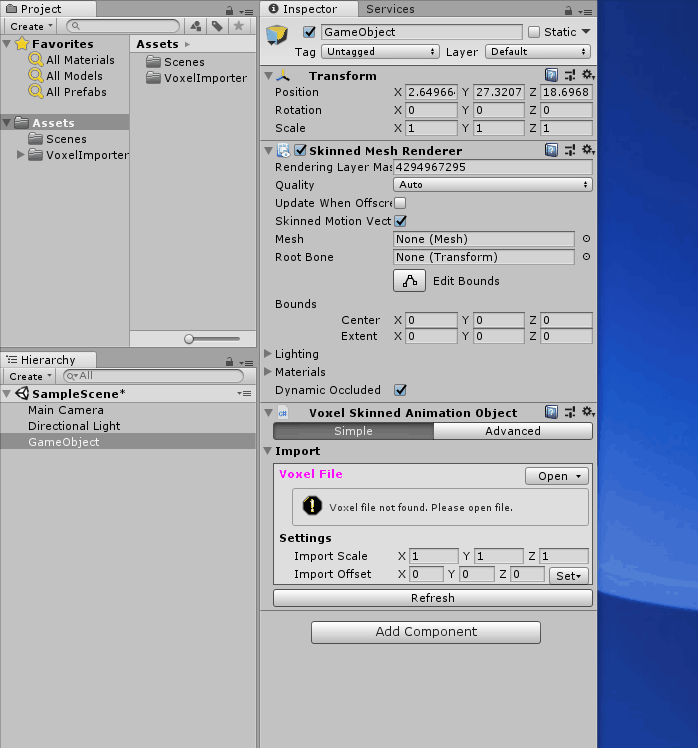Open the Tag dropdown Untagged
Screen dimensions: 698x748
(380, 52)
